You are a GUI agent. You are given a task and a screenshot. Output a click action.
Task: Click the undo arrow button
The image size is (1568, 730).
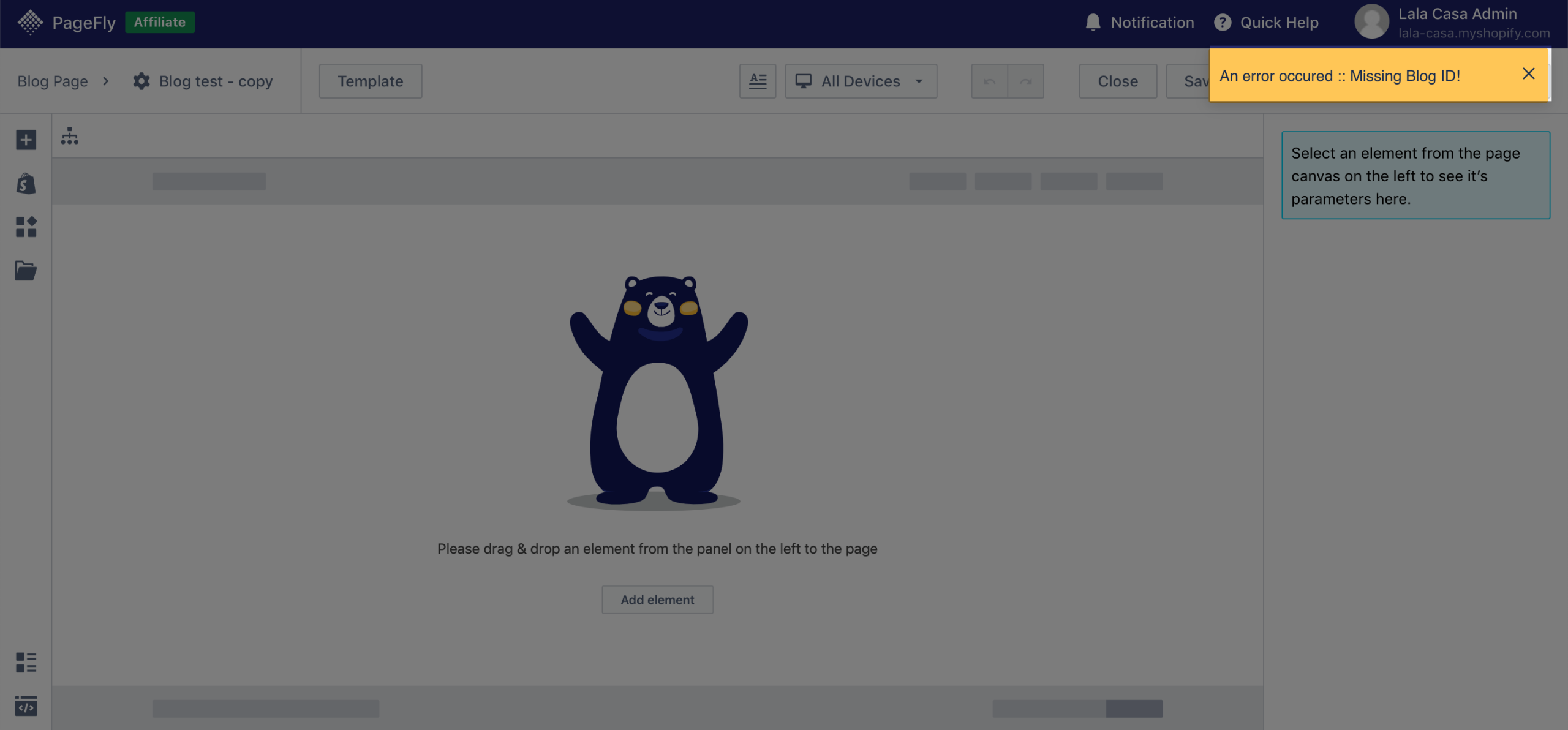pos(989,81)
